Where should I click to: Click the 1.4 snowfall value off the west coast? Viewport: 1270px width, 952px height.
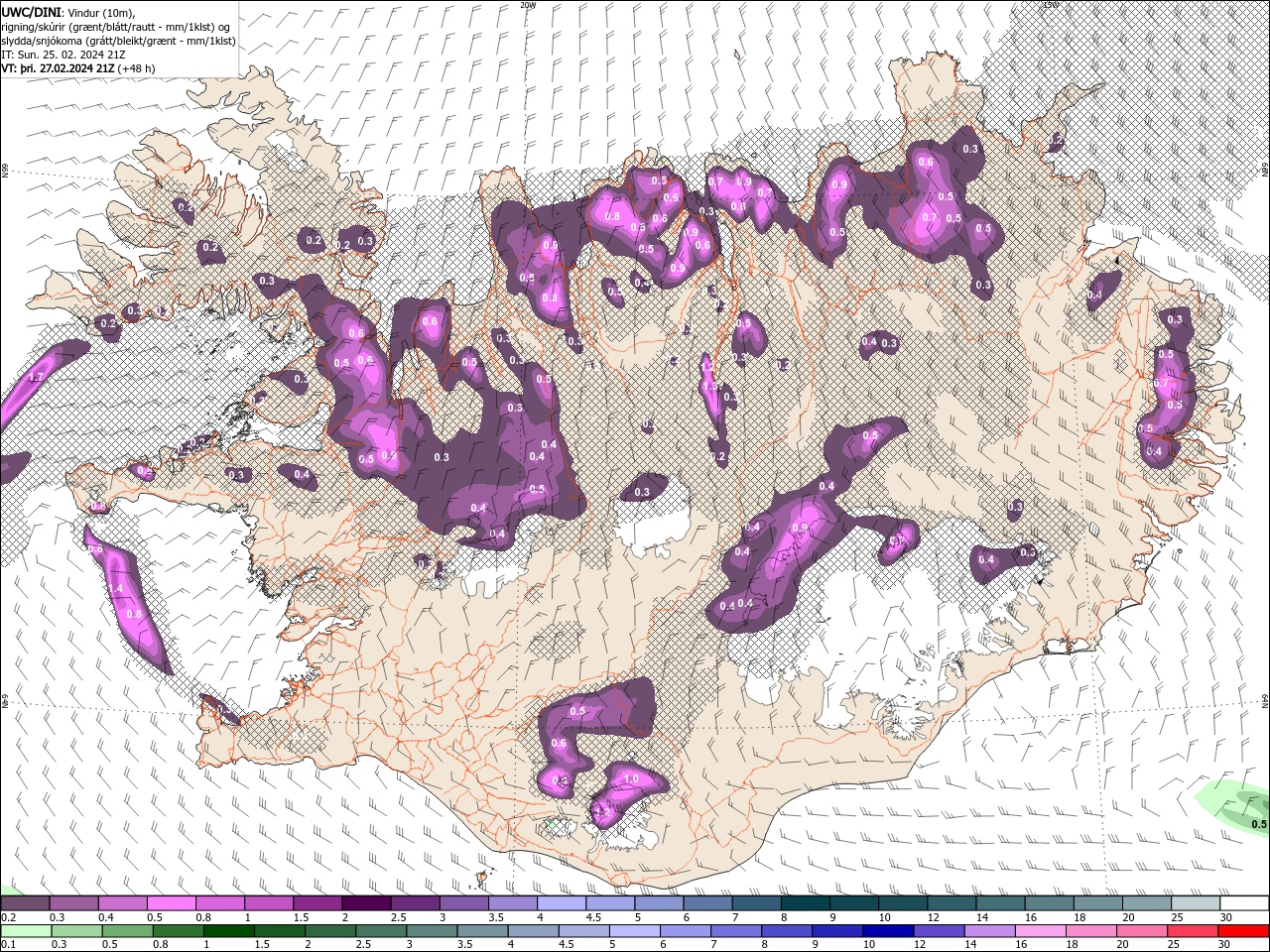pyautogui.click(x=114, y=589)
